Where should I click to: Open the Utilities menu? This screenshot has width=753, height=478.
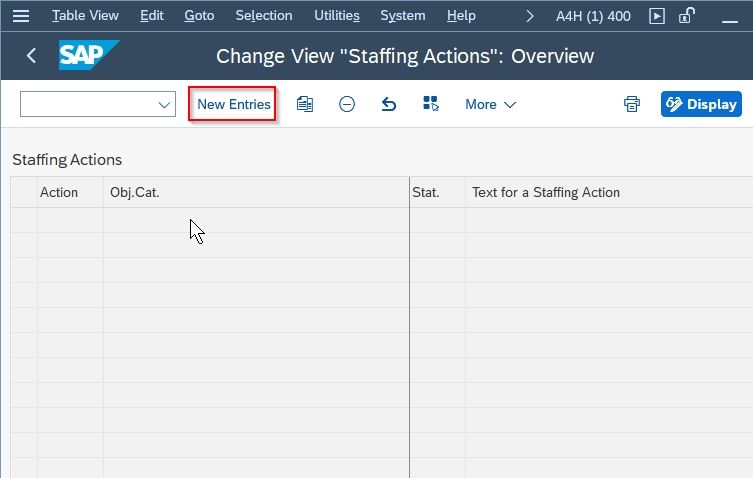pos(337,16)
